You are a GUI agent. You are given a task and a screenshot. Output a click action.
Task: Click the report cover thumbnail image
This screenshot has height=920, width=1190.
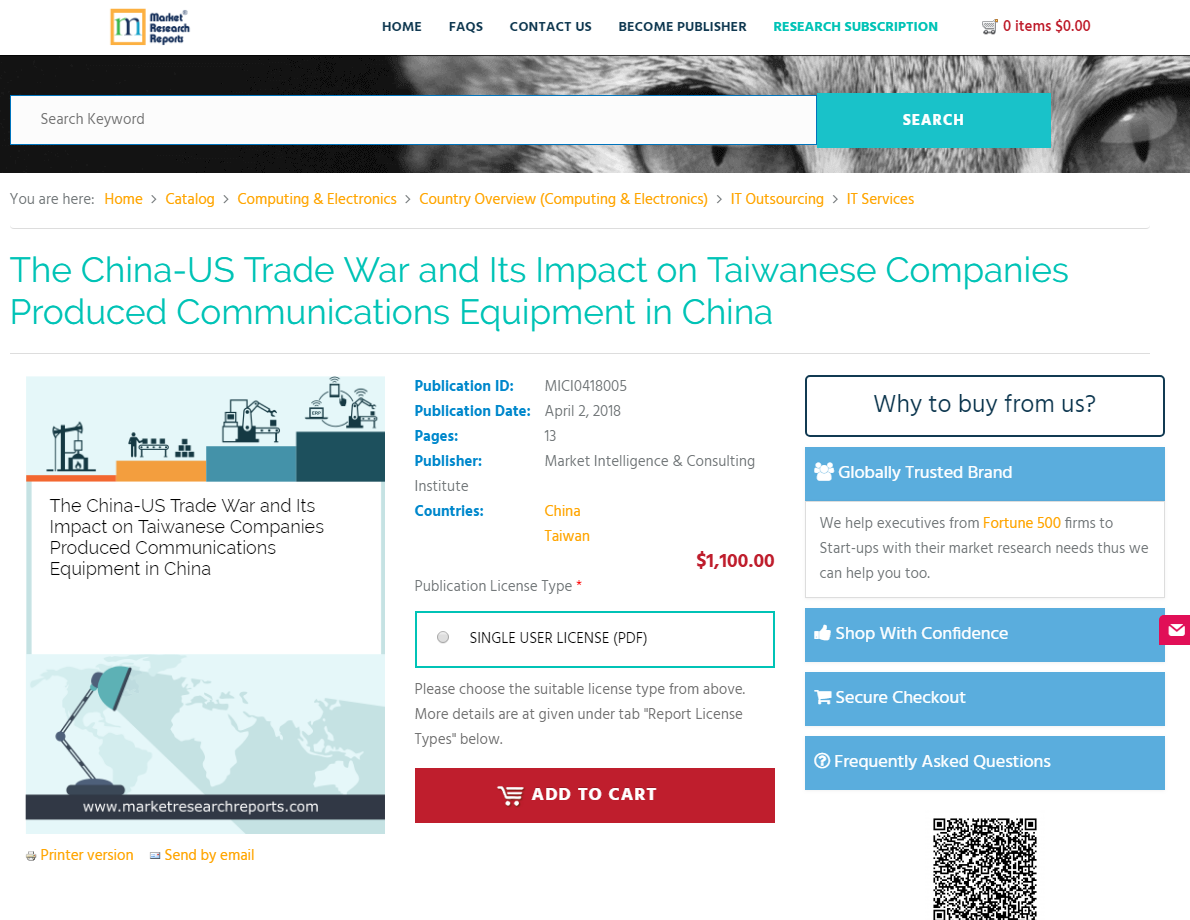(x=205, y=605)
